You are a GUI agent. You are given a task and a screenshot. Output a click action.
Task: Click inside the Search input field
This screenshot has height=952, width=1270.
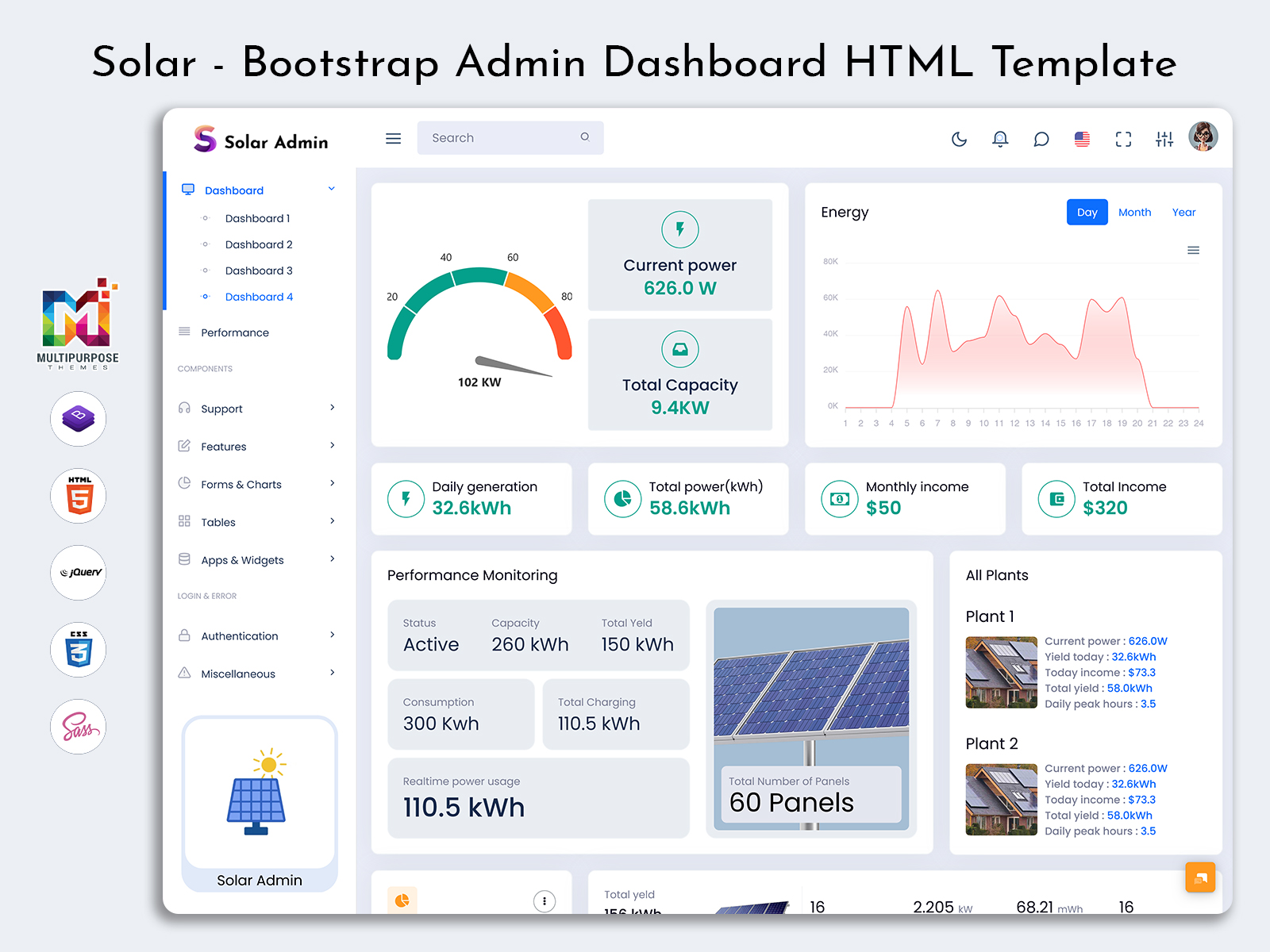pyautogui.click(x=500, y=137)
